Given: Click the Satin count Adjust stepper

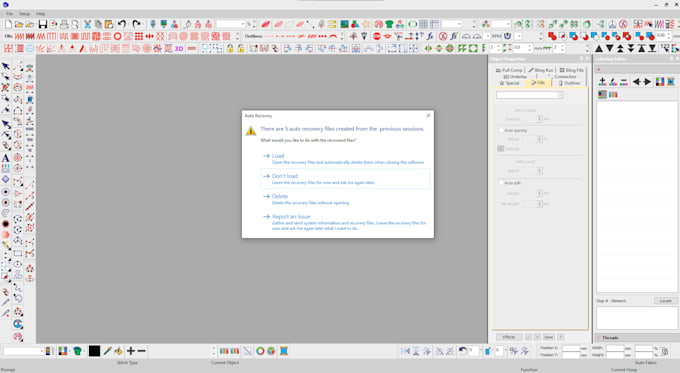Looking at the screenshot, I should 540,171.
